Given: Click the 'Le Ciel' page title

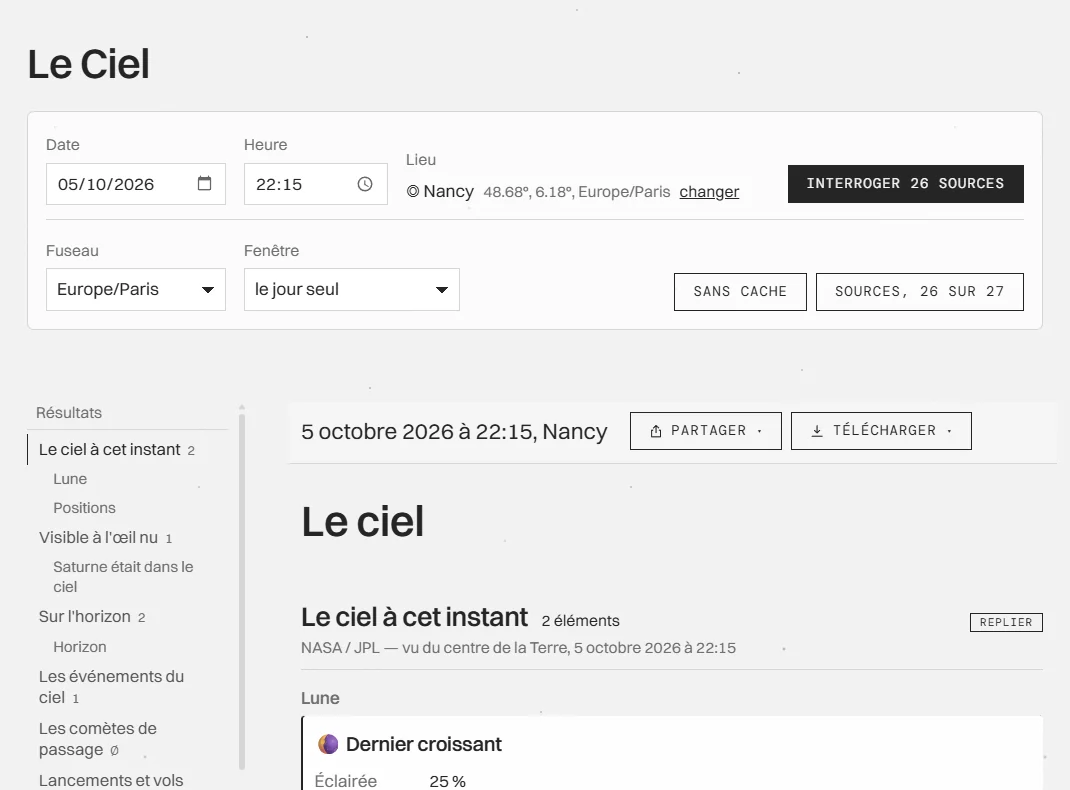Looking at the screenshot, I should tap(89, 64).
